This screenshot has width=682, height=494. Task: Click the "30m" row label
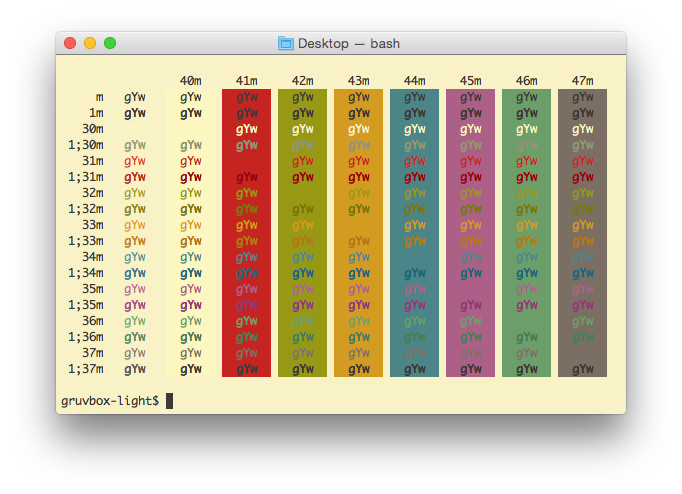point(93,129)
